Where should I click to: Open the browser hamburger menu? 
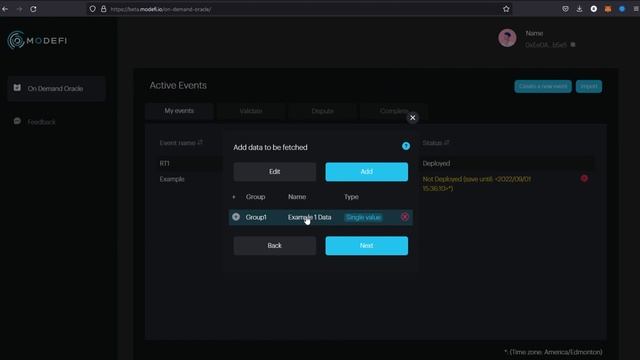pos(636,9)
